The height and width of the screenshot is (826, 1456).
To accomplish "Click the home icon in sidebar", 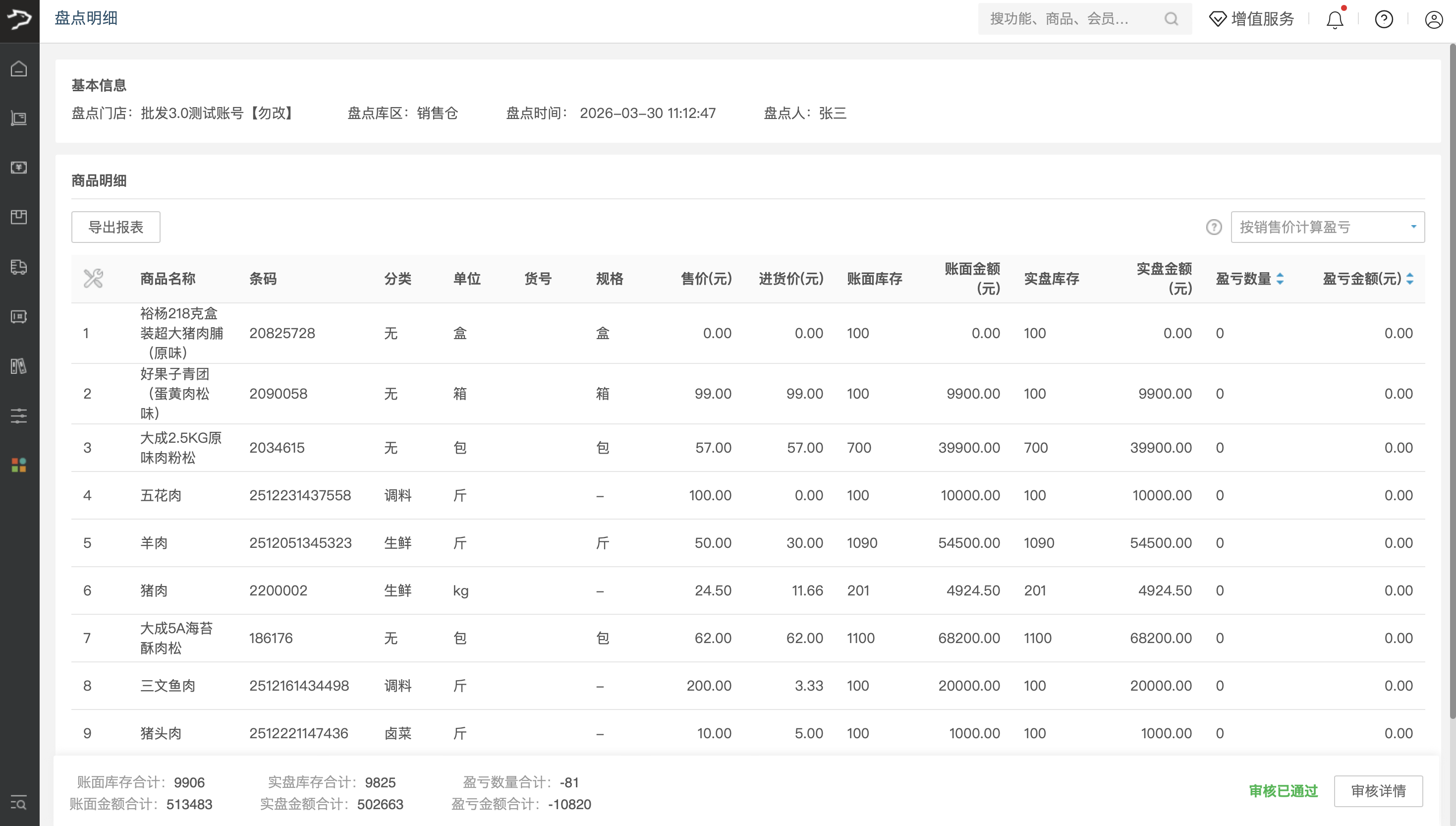I will click(19, 68).
